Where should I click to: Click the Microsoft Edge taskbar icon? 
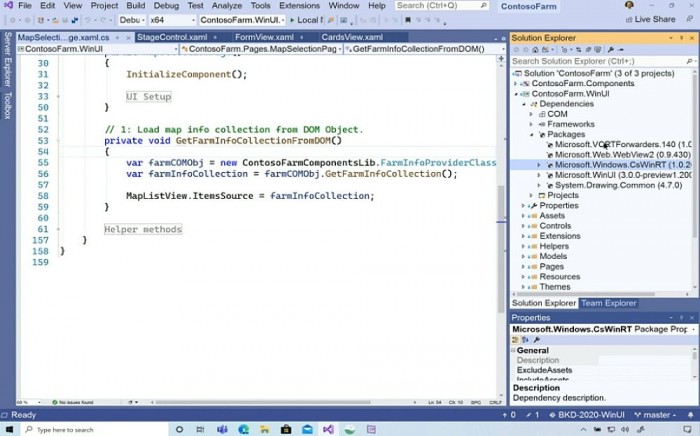[243, 429]
